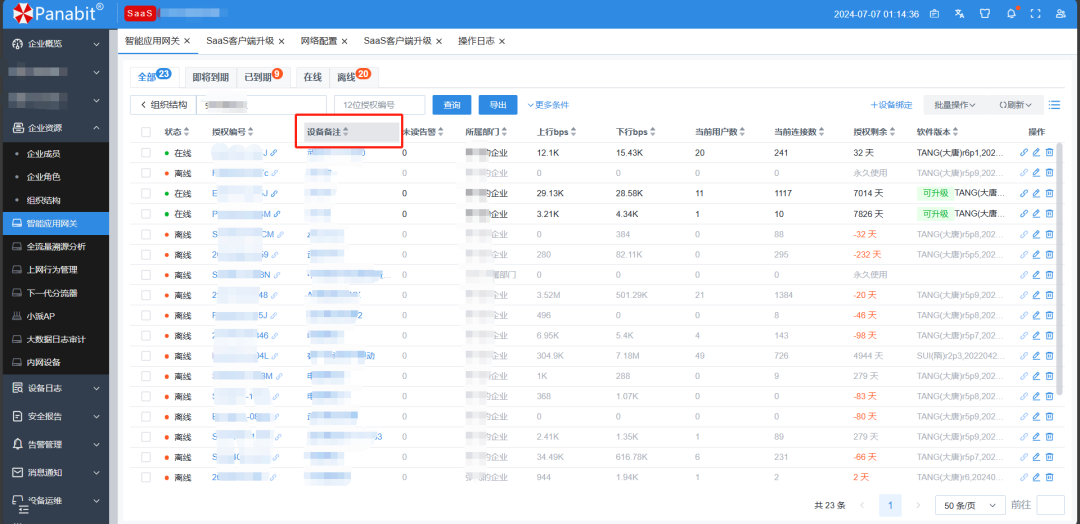Show the 在线 filter tab
Screen dimensions: 1080x524
(313, 78)
